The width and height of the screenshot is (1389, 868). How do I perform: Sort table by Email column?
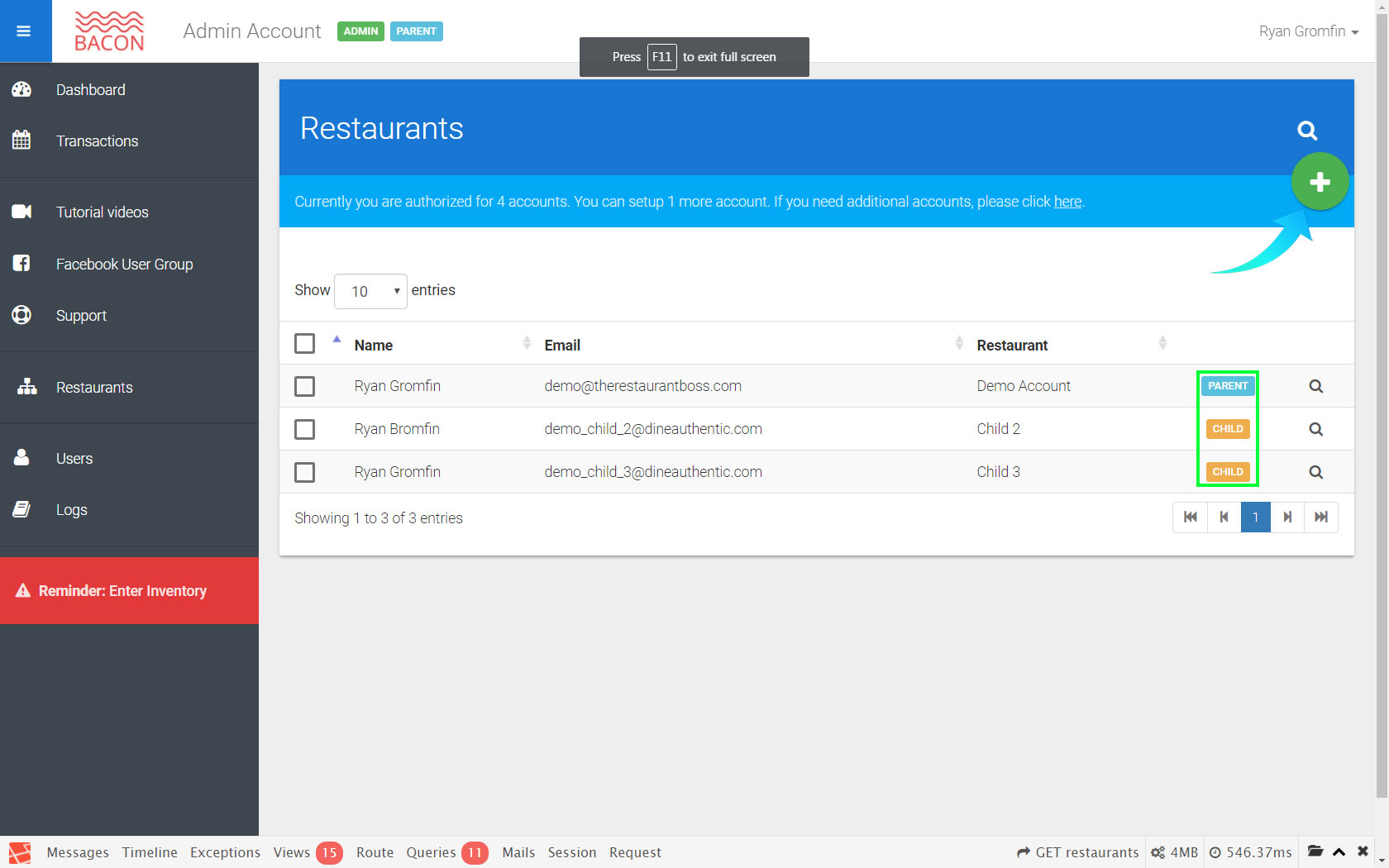[x=562, y=346]
